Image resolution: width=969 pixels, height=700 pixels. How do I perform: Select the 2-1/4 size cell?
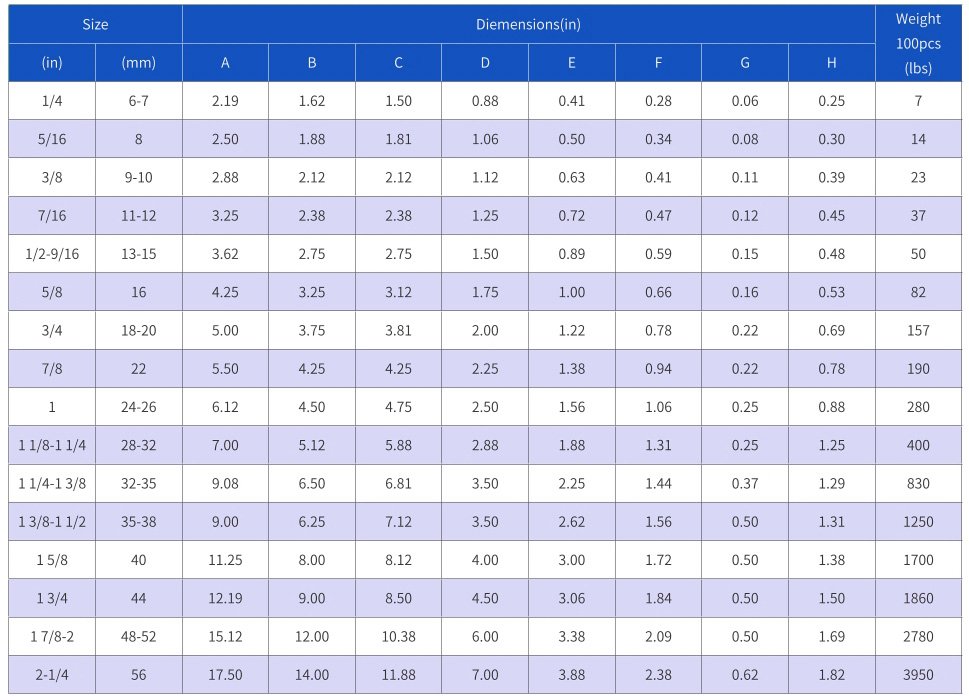tap(52, 675)
